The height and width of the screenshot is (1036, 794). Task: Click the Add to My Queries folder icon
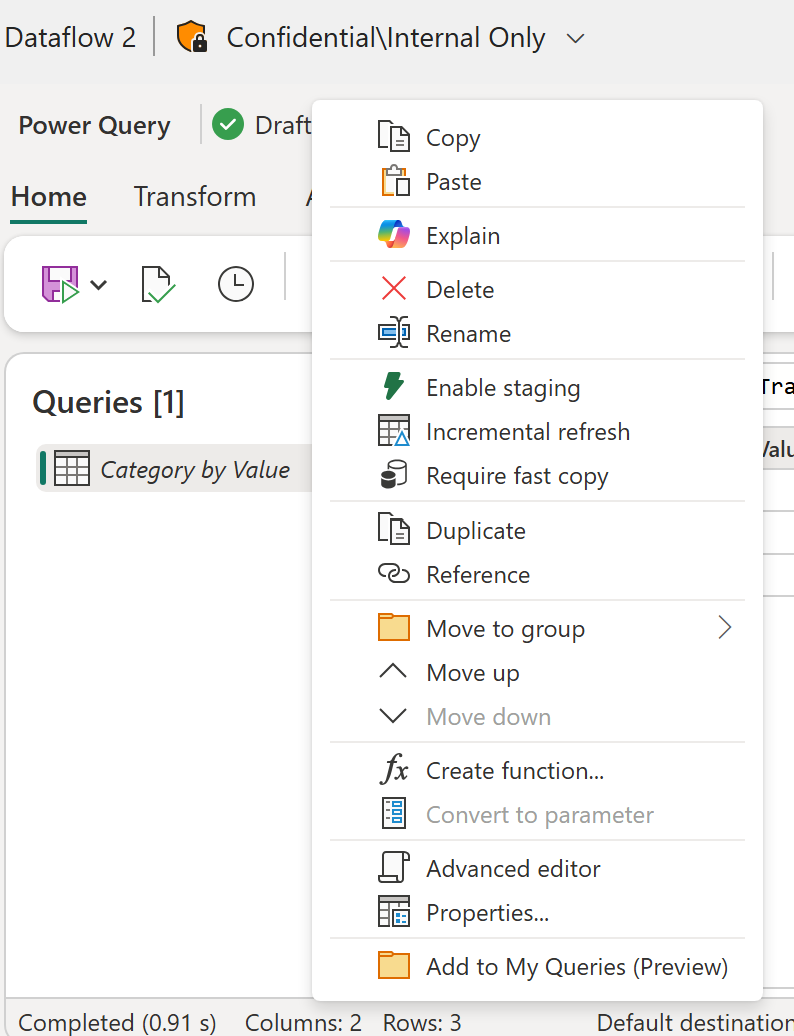[394, 965]
